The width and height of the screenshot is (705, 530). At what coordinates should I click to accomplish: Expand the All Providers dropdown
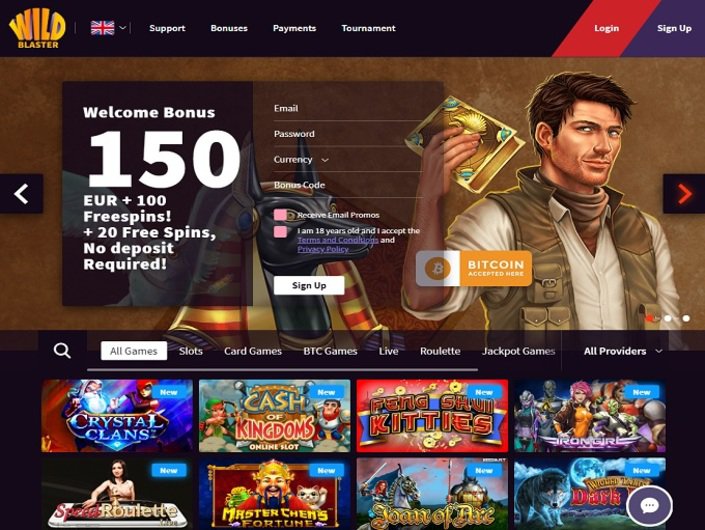point(623,351)
